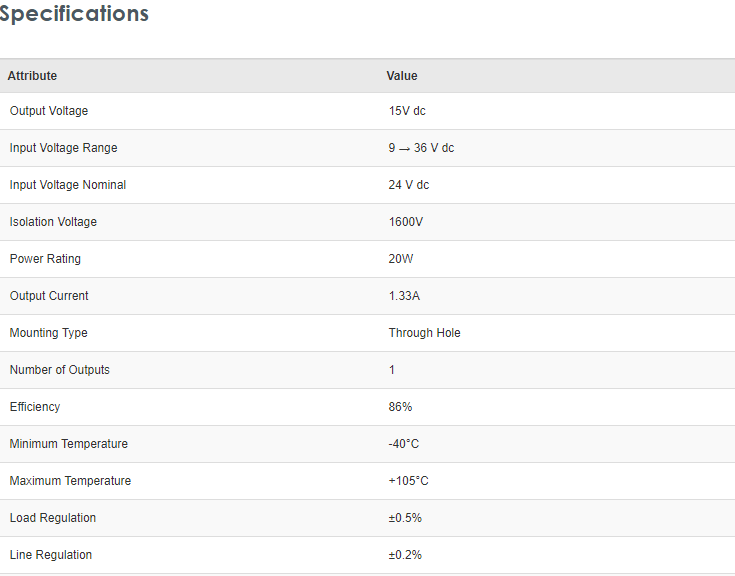Click the Input Voltage Nominal label

(68, 185)
